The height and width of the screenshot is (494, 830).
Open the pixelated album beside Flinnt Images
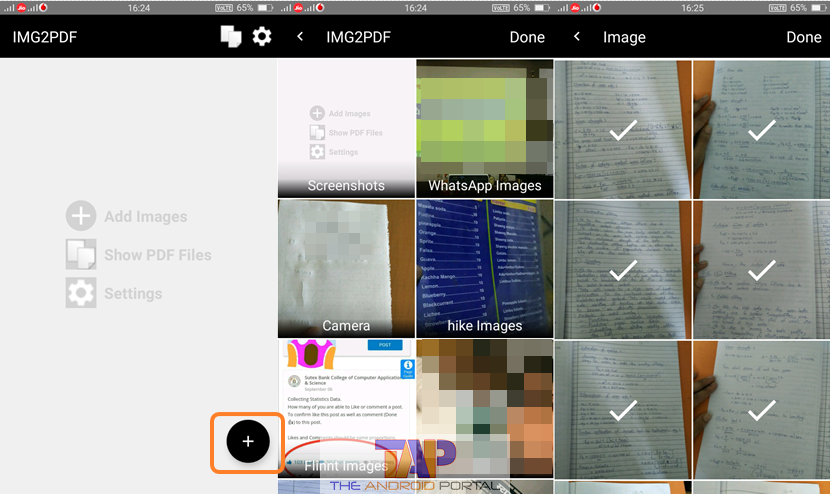click(x=485, y=408)
